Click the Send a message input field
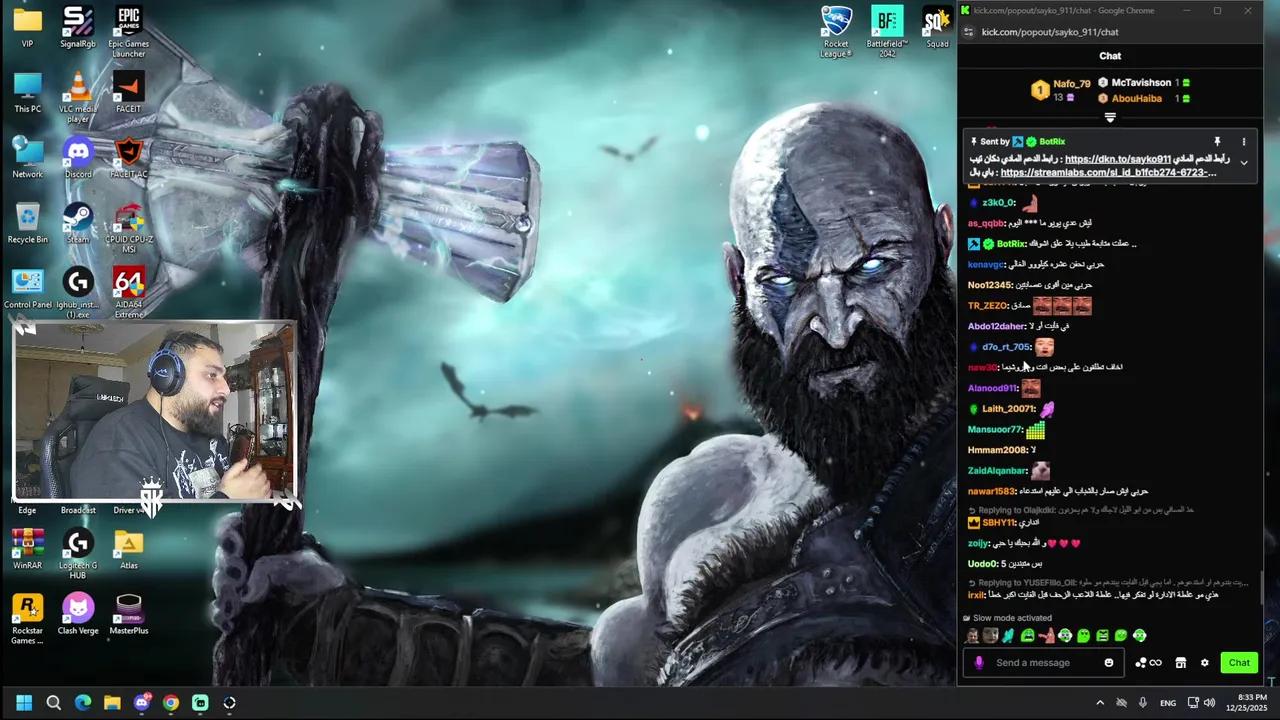Viewport: 1280px width, 720px height. 1033,662
